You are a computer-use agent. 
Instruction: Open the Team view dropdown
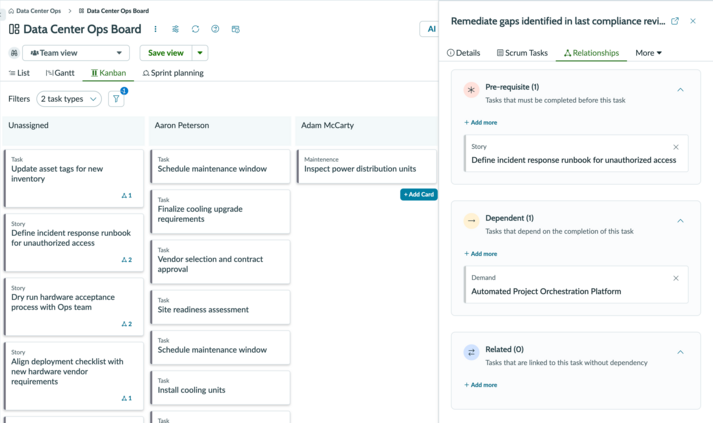click(76, 53)
